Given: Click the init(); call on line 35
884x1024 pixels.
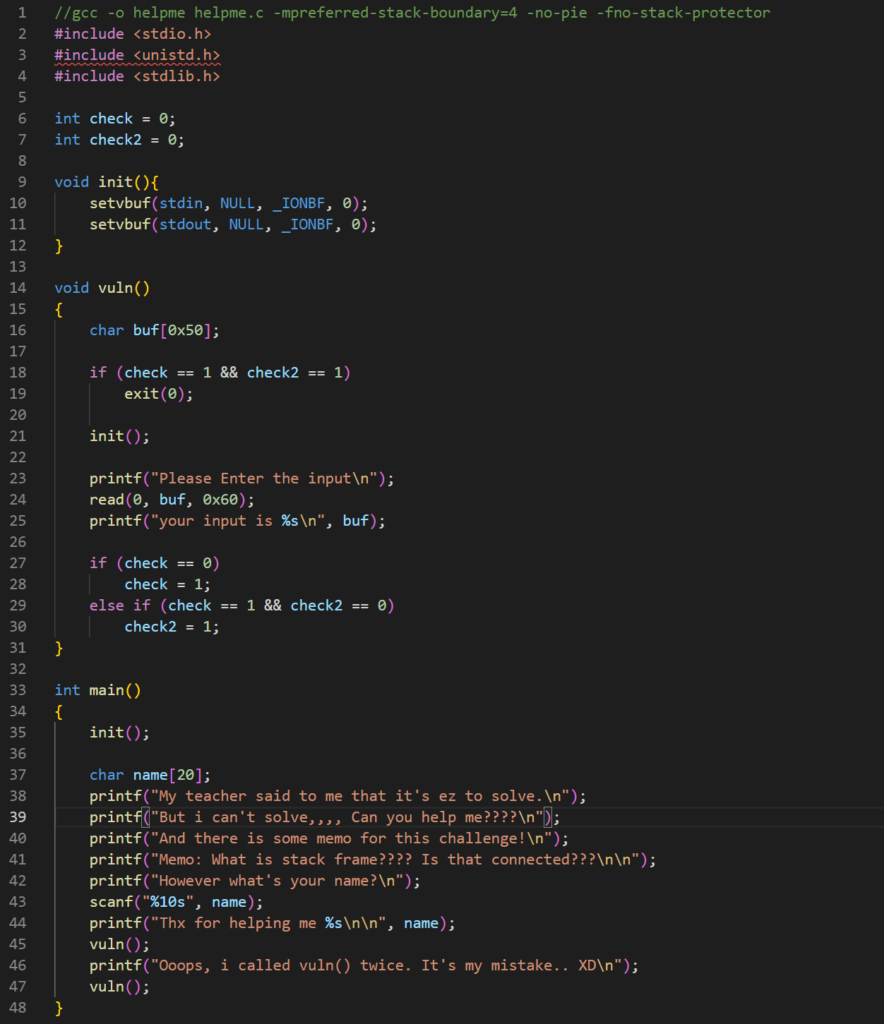Looking at the screenshot, I should tap(119, 733).
